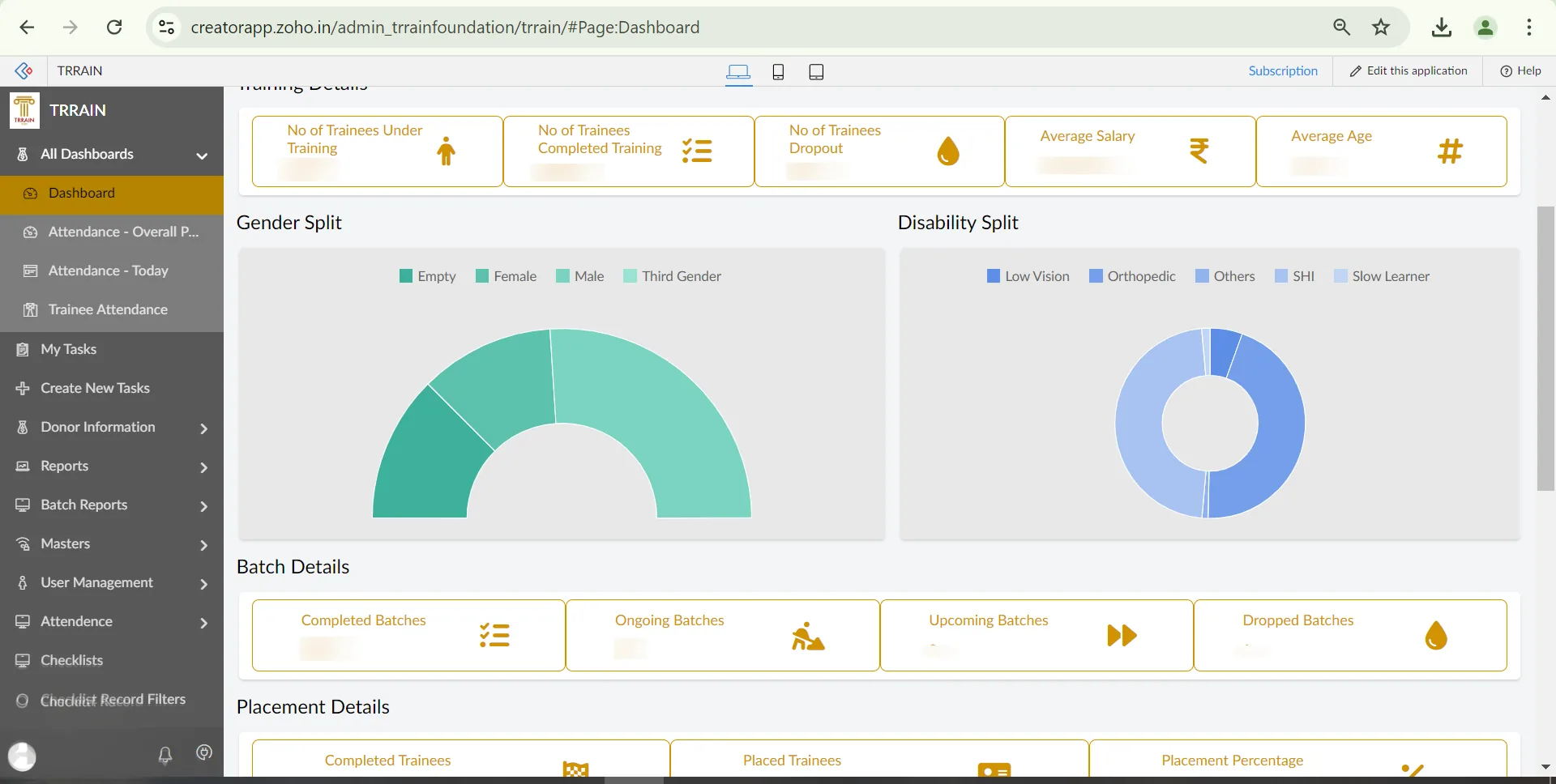This screenshot has width=1556, height=784.
Task: Bookmark this page with star icon
Action: coord(1381,28)
